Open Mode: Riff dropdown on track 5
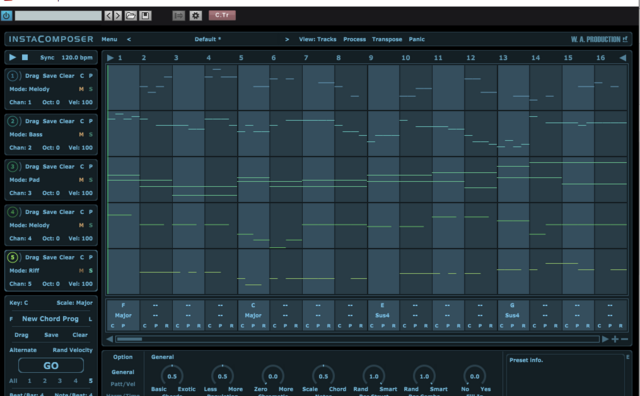Image resolution: width=640 pixels, height=396 pixels. click(x=24, y=270)
